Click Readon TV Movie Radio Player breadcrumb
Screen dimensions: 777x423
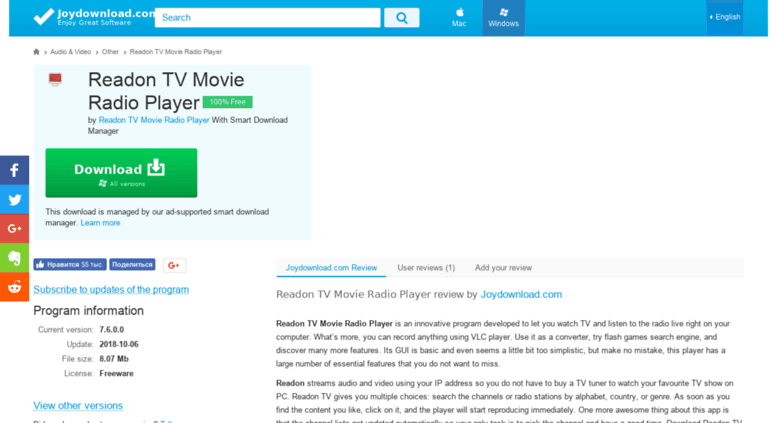pyautogui.click(x=175, y=52)
